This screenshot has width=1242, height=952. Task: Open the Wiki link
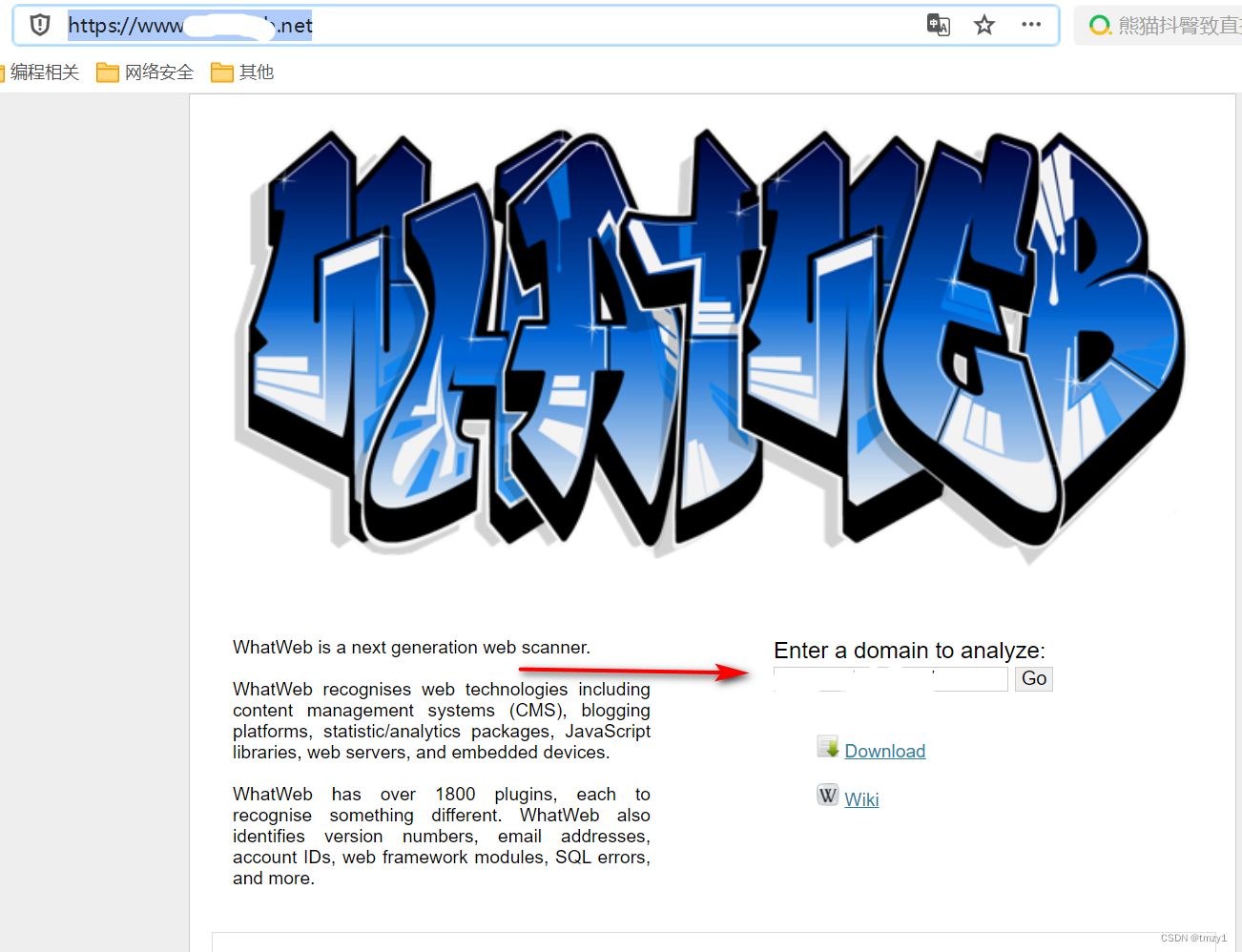pos(861,800)
